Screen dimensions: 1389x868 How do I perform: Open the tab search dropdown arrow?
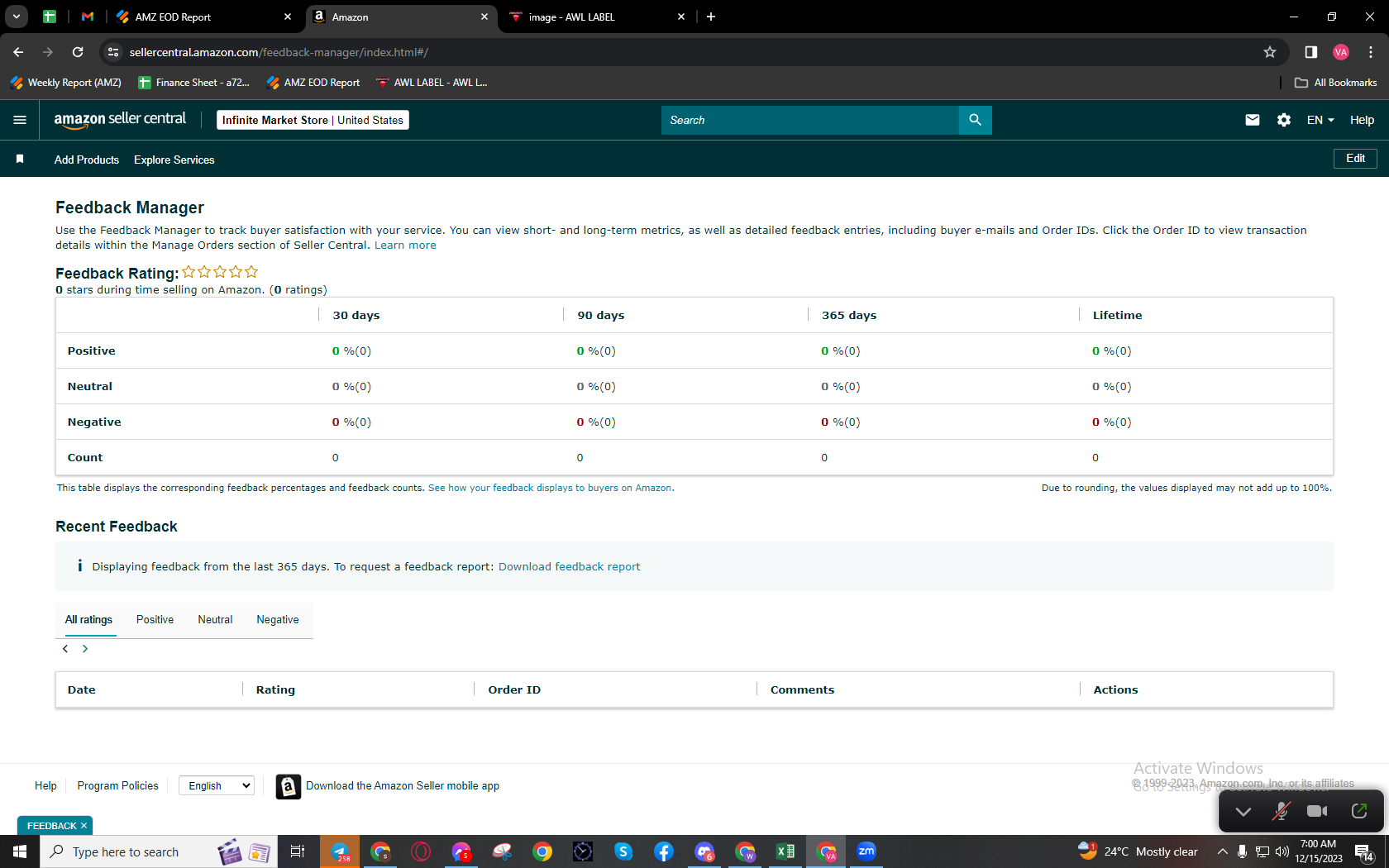(x=17, y=17)
